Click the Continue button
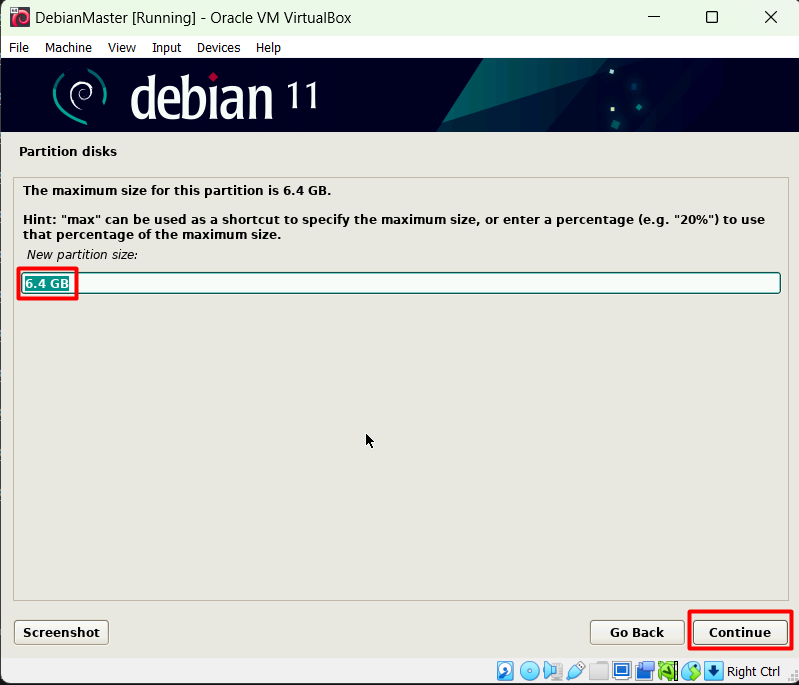799x685 pixels. point(740,632)
